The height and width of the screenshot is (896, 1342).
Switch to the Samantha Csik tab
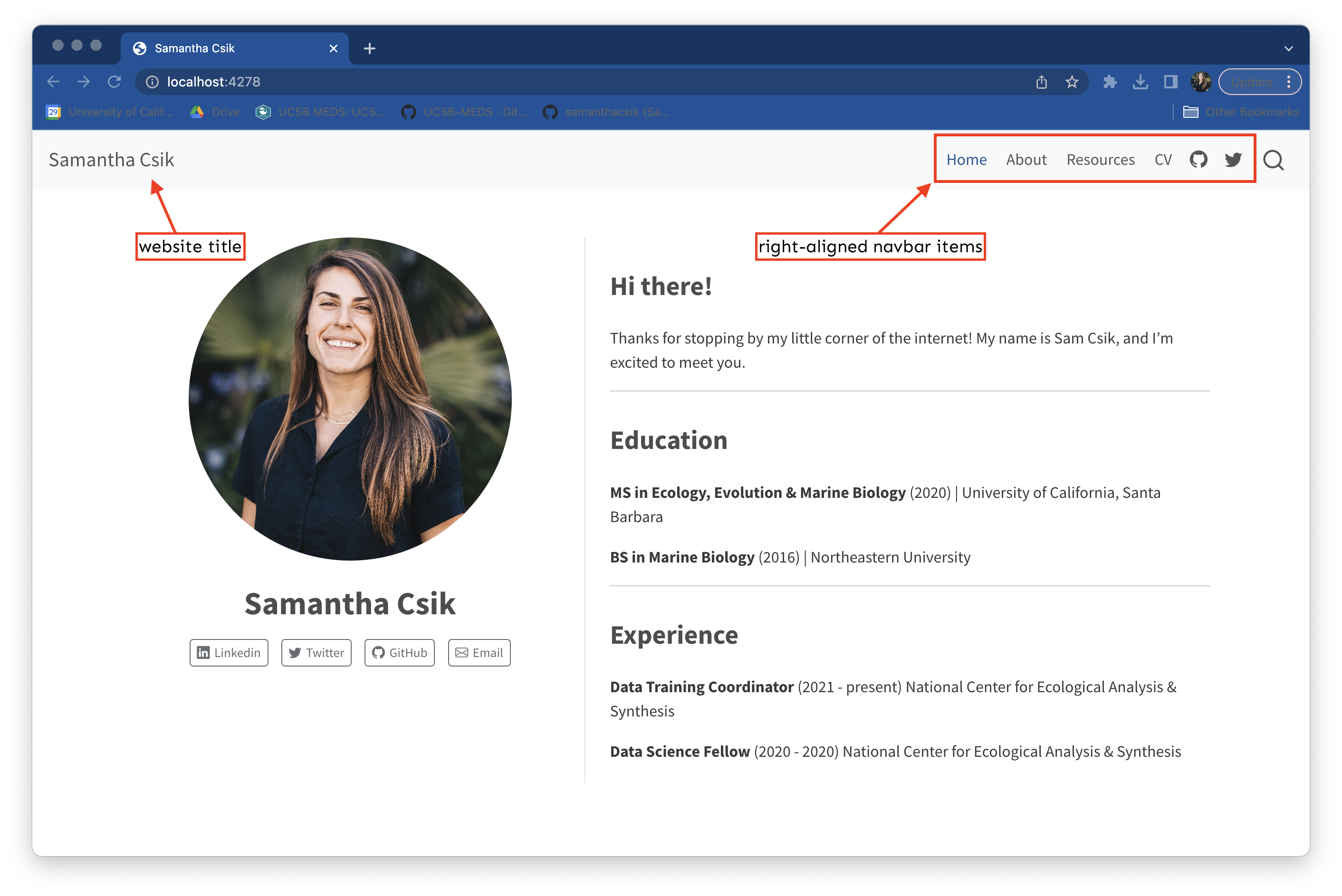tap(194, 48)
